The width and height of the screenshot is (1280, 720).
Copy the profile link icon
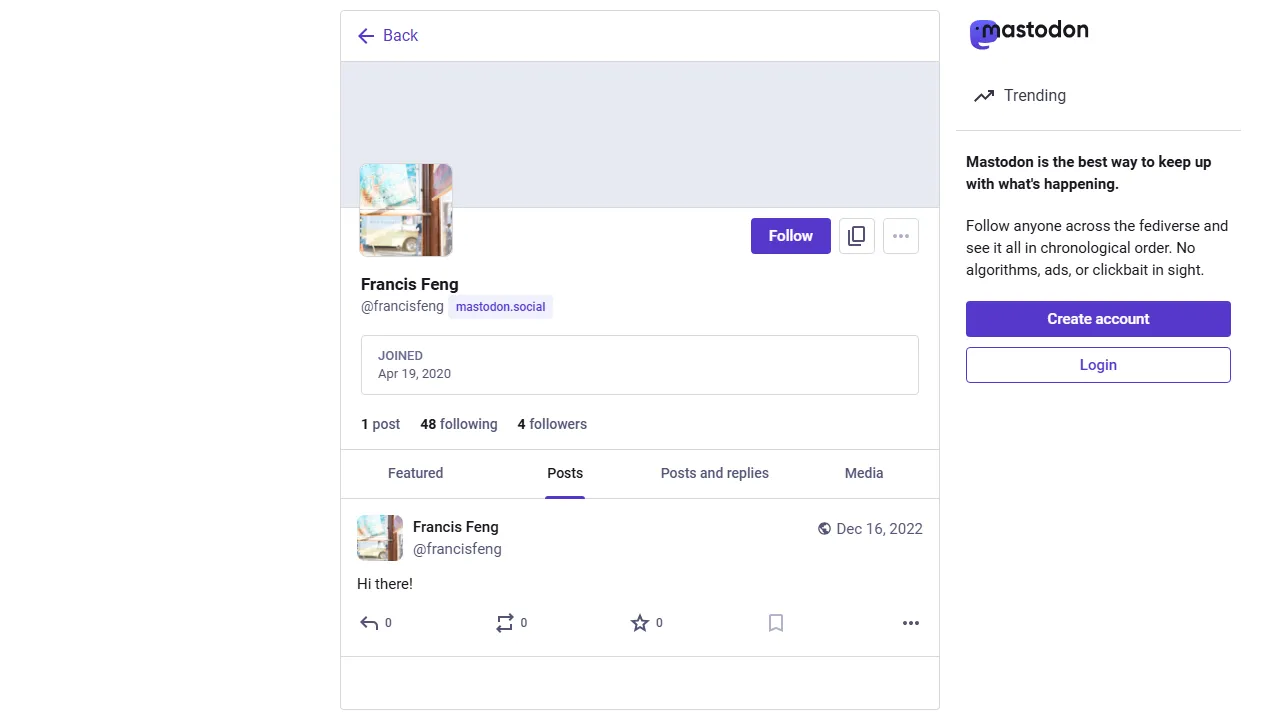tap(856, 236)
